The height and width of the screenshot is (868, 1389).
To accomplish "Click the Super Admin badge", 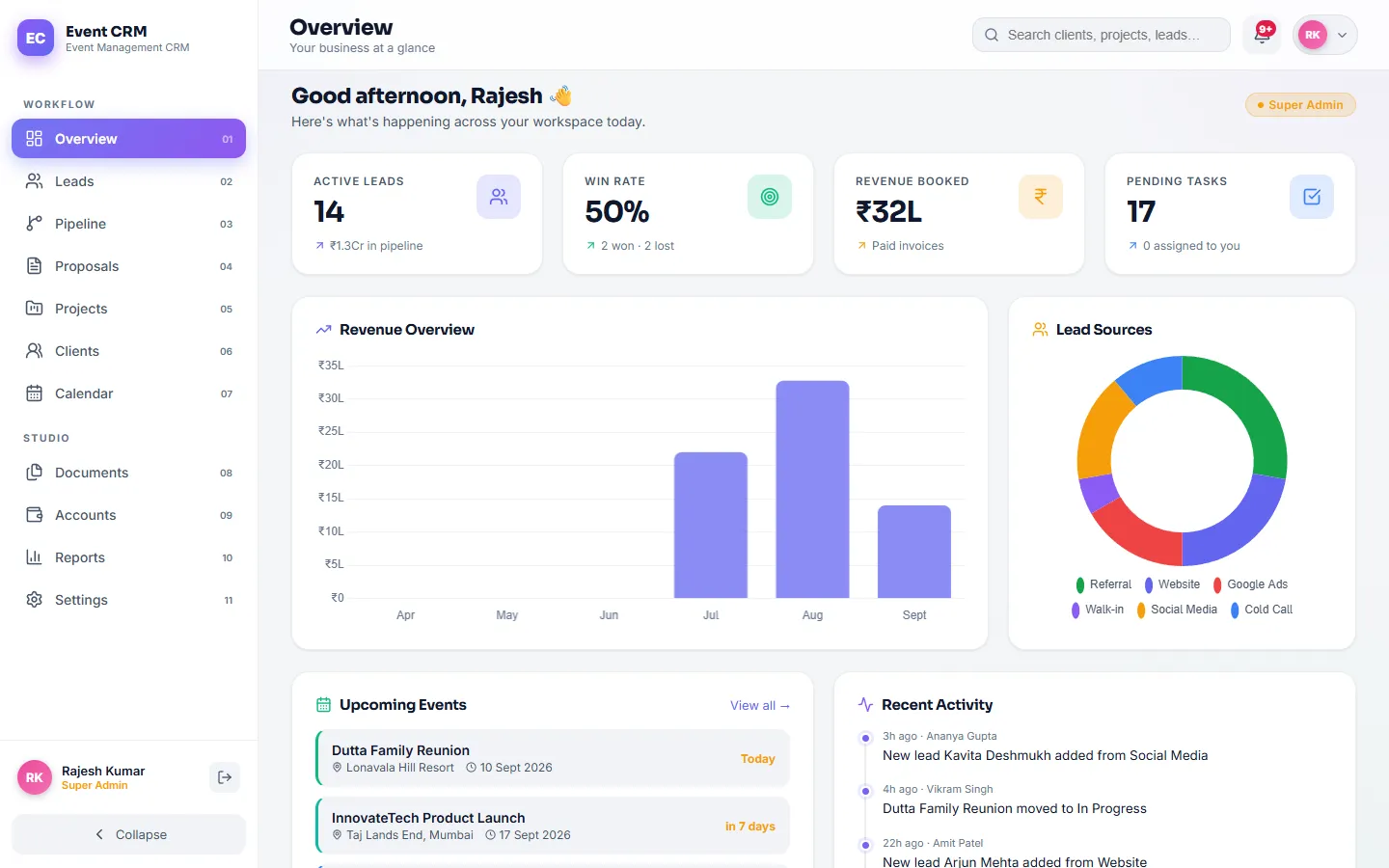I will point(1300,105).
